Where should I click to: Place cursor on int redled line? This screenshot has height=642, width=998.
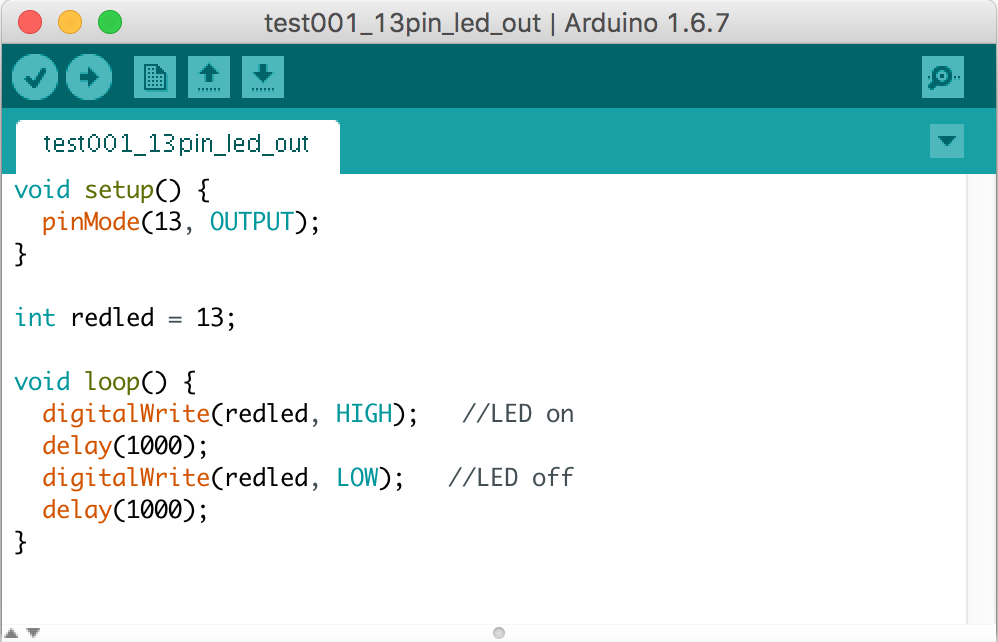[125, 318]
